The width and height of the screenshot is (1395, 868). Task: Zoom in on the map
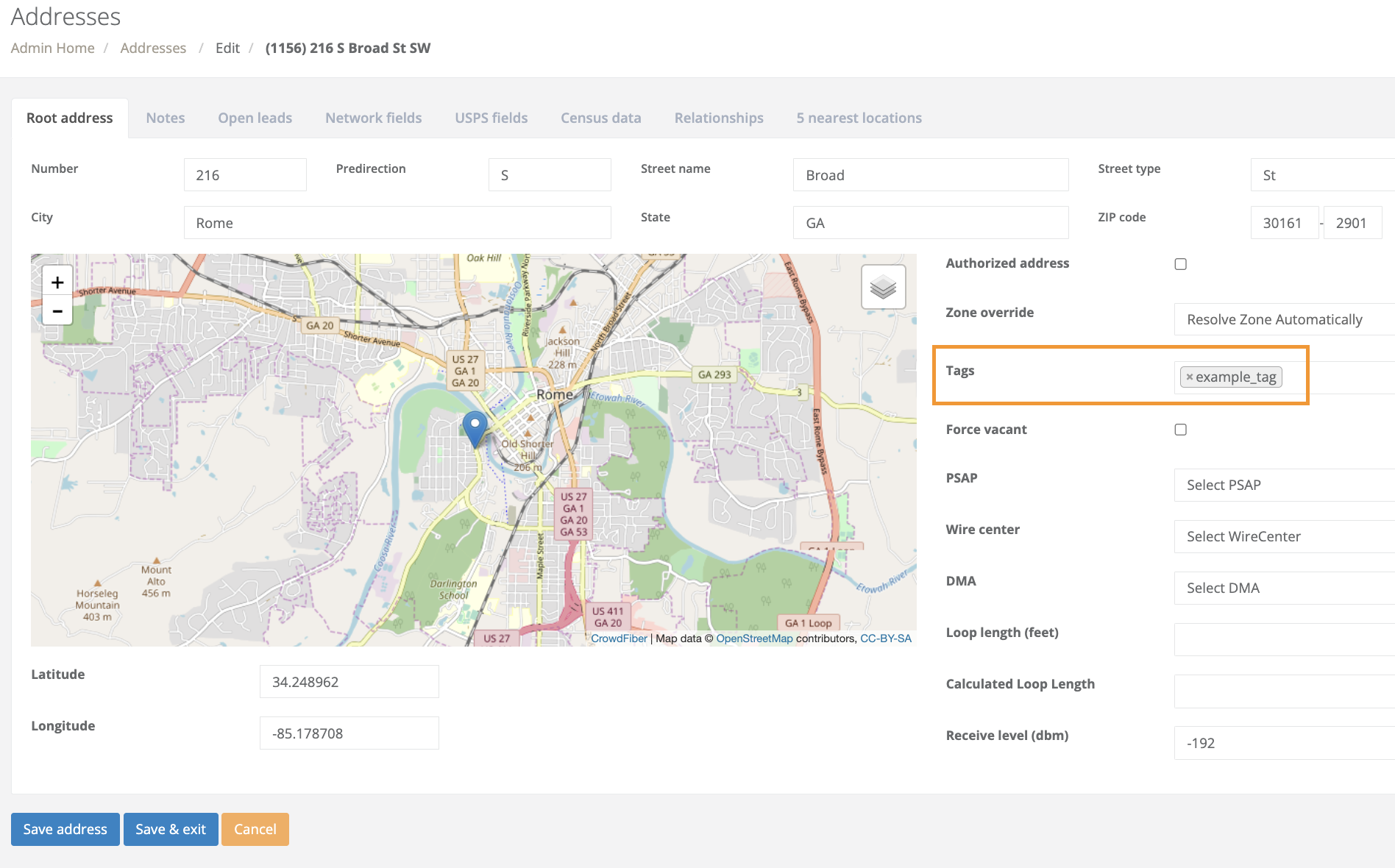point(57,282)
